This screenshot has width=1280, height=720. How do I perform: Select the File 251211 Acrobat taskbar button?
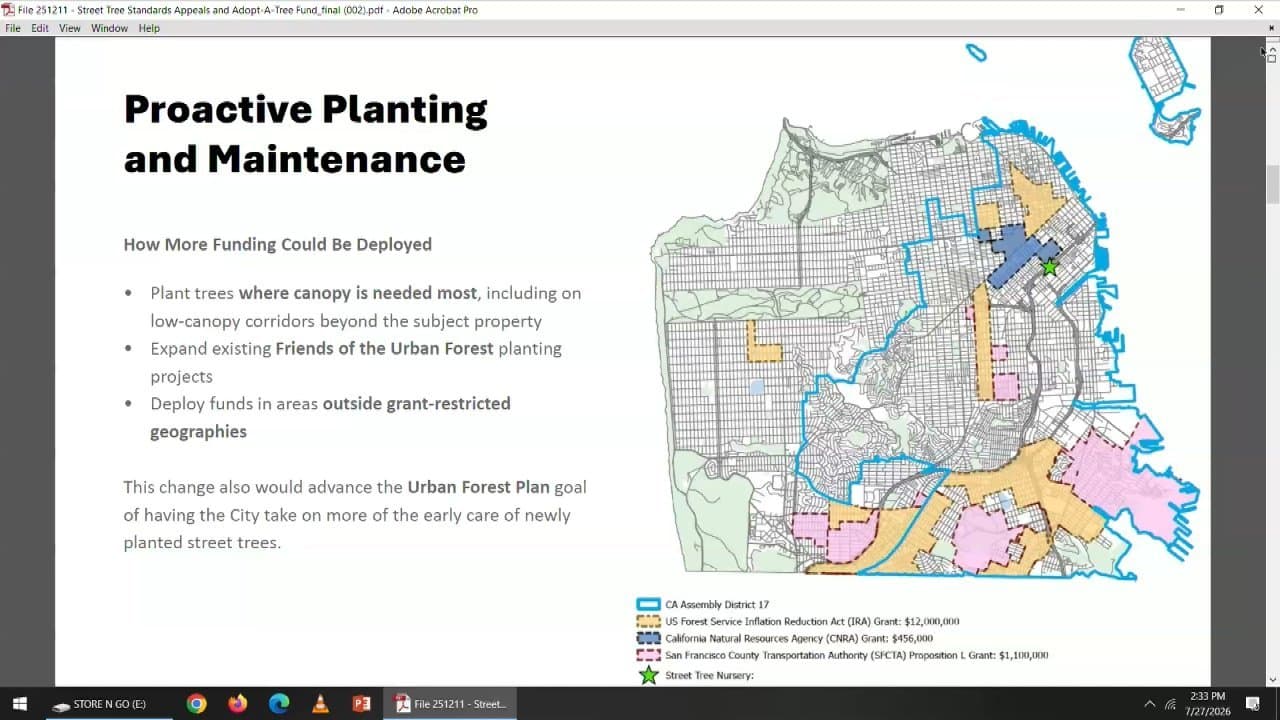tap(451, 704)
